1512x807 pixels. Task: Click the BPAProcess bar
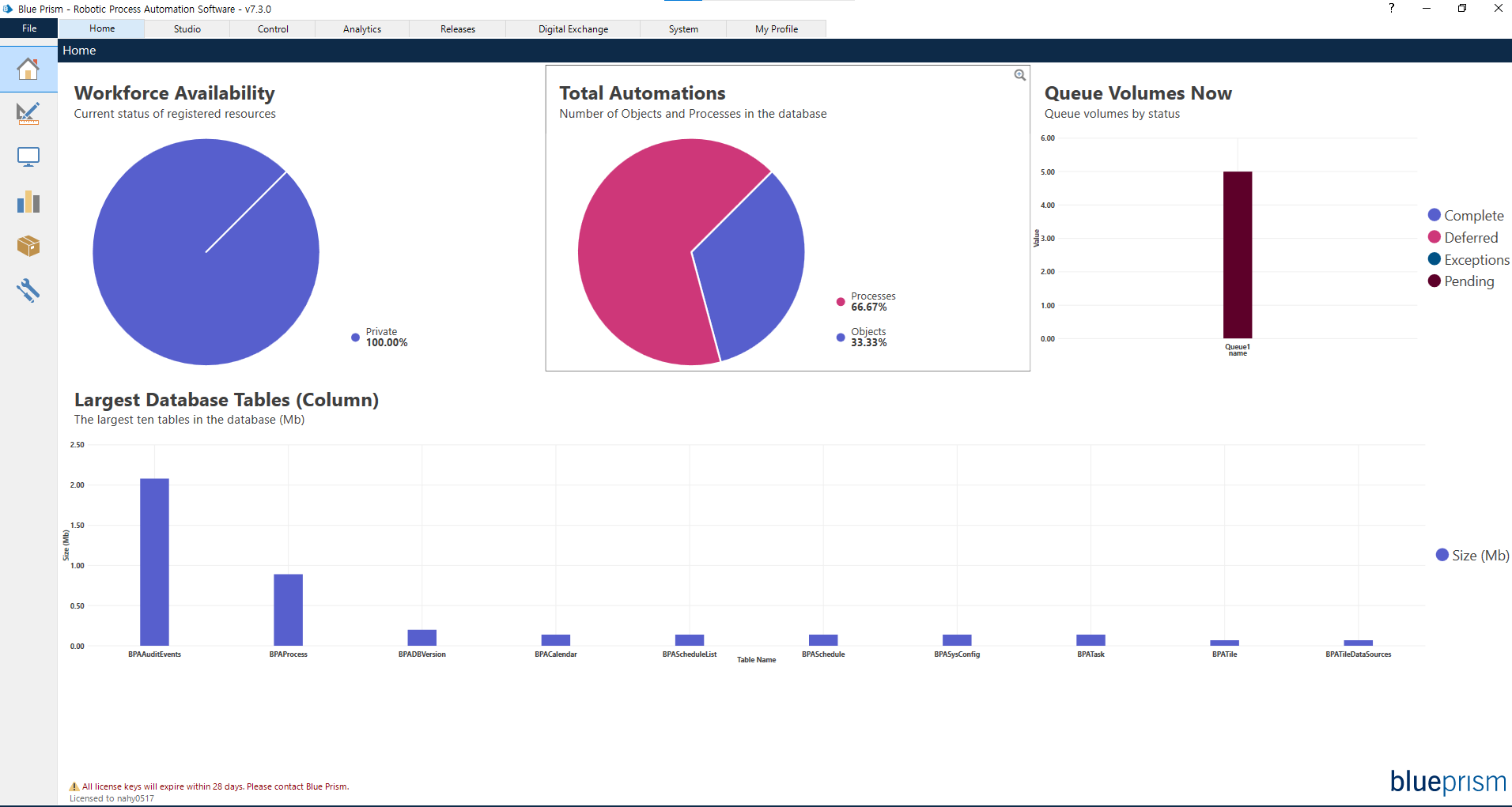pyautogui.click(x=288, y=609)
